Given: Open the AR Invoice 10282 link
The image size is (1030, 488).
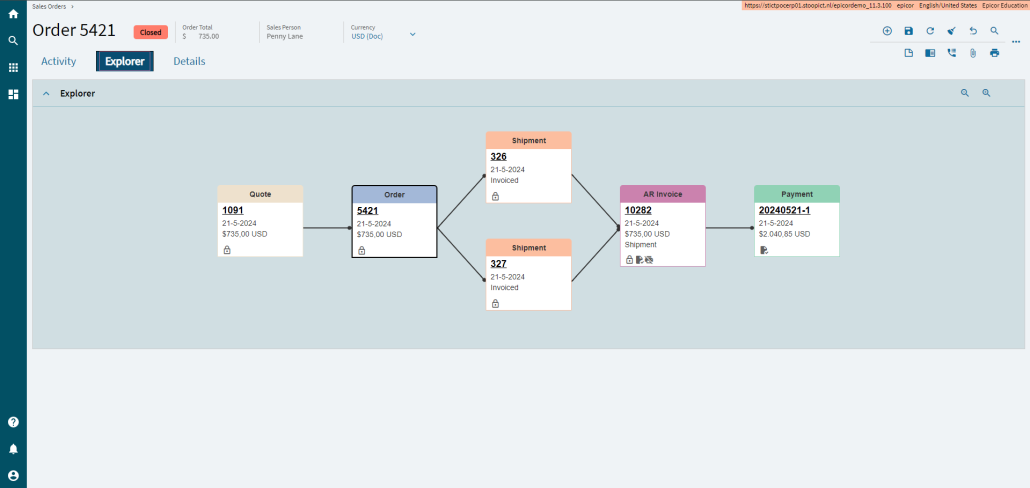Looking at the screenshot, I should (638, 210).
